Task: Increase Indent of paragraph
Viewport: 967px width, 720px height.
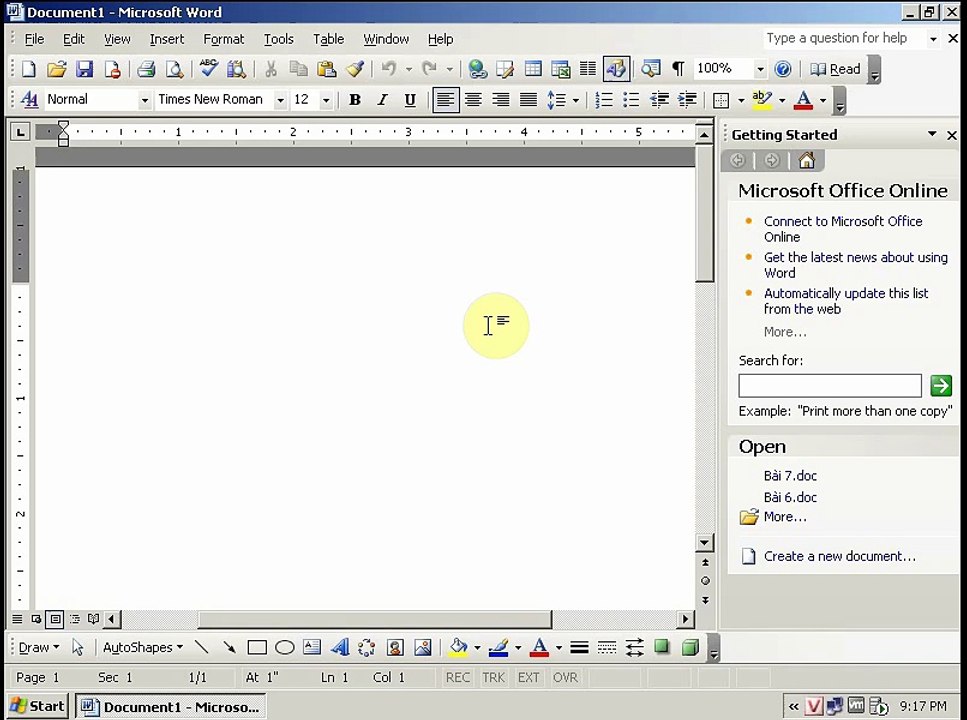Action: 687,100
